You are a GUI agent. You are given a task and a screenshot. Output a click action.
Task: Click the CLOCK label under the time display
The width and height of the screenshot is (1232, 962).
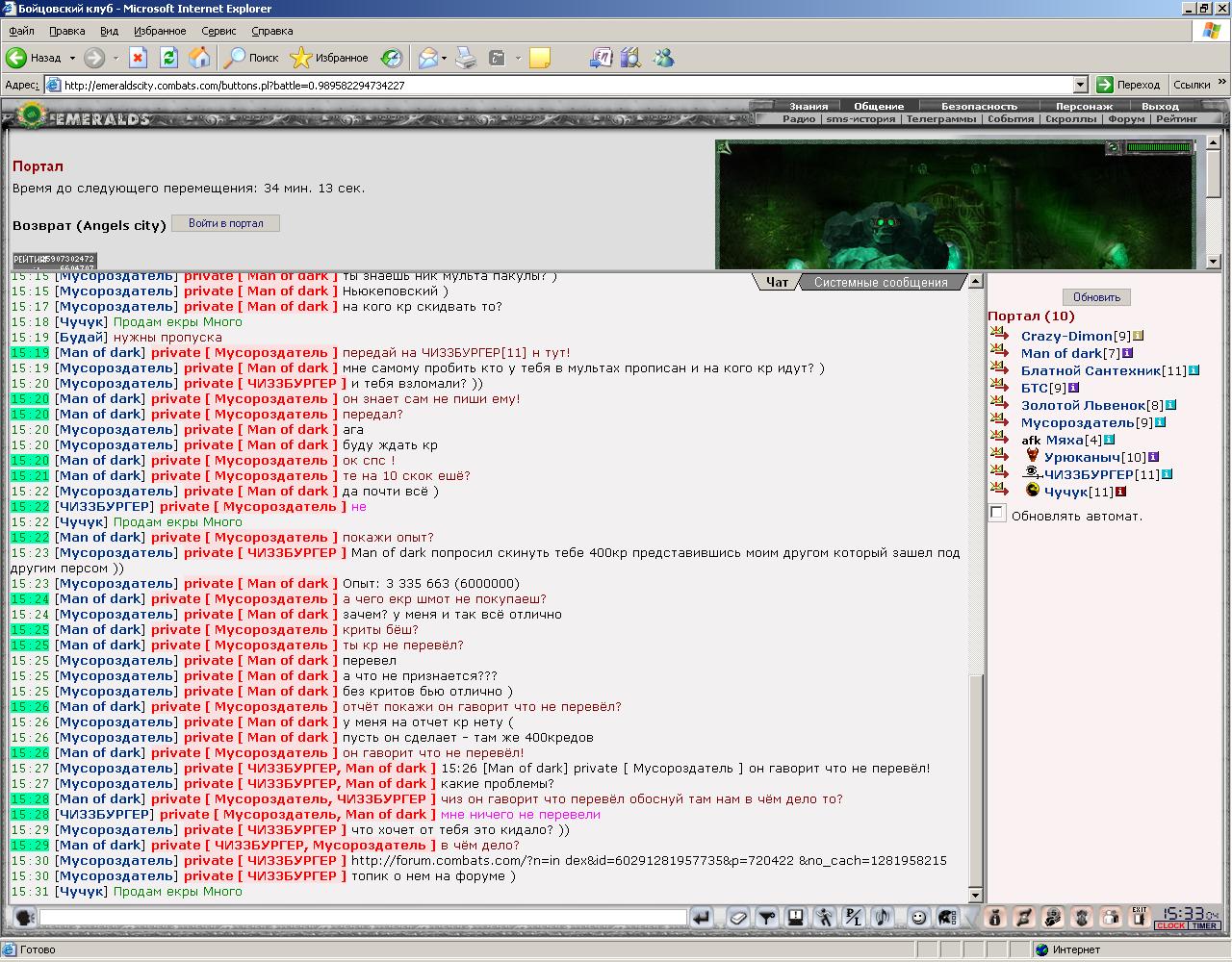[x=1171, y=925]
